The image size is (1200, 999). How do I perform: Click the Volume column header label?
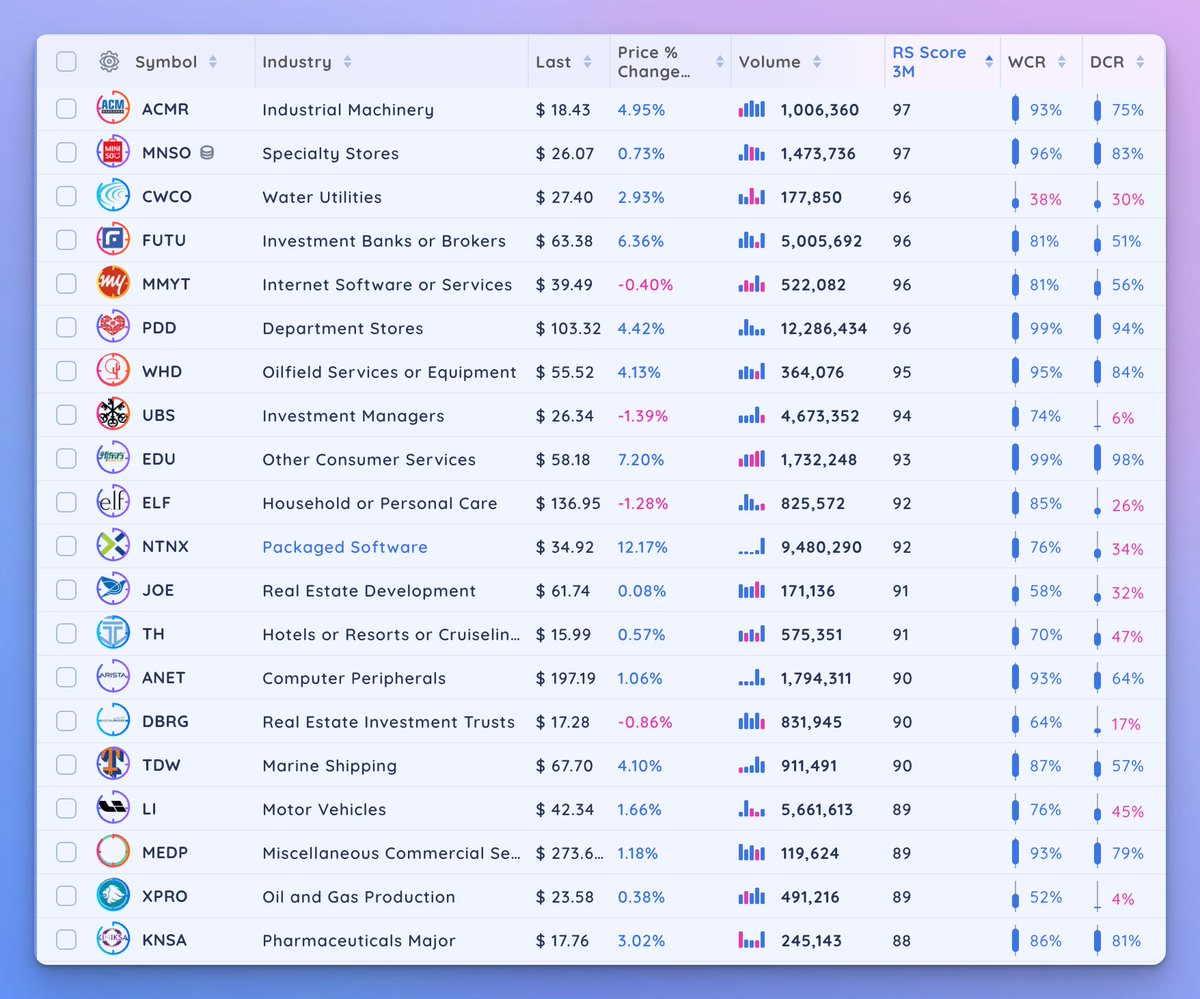[x=770, y=62]
